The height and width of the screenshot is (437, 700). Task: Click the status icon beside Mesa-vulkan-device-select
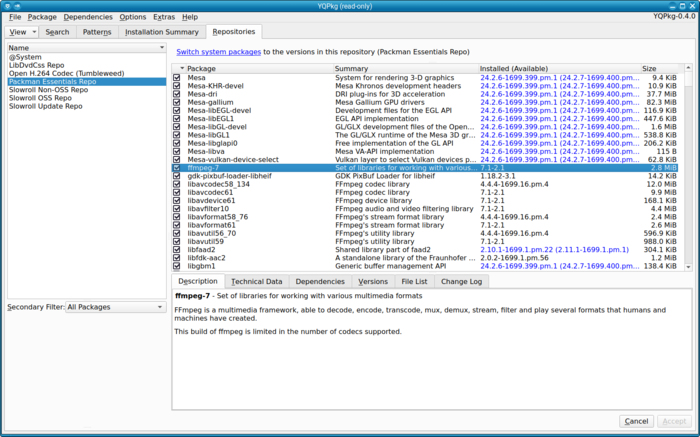(x=178, y=160)
